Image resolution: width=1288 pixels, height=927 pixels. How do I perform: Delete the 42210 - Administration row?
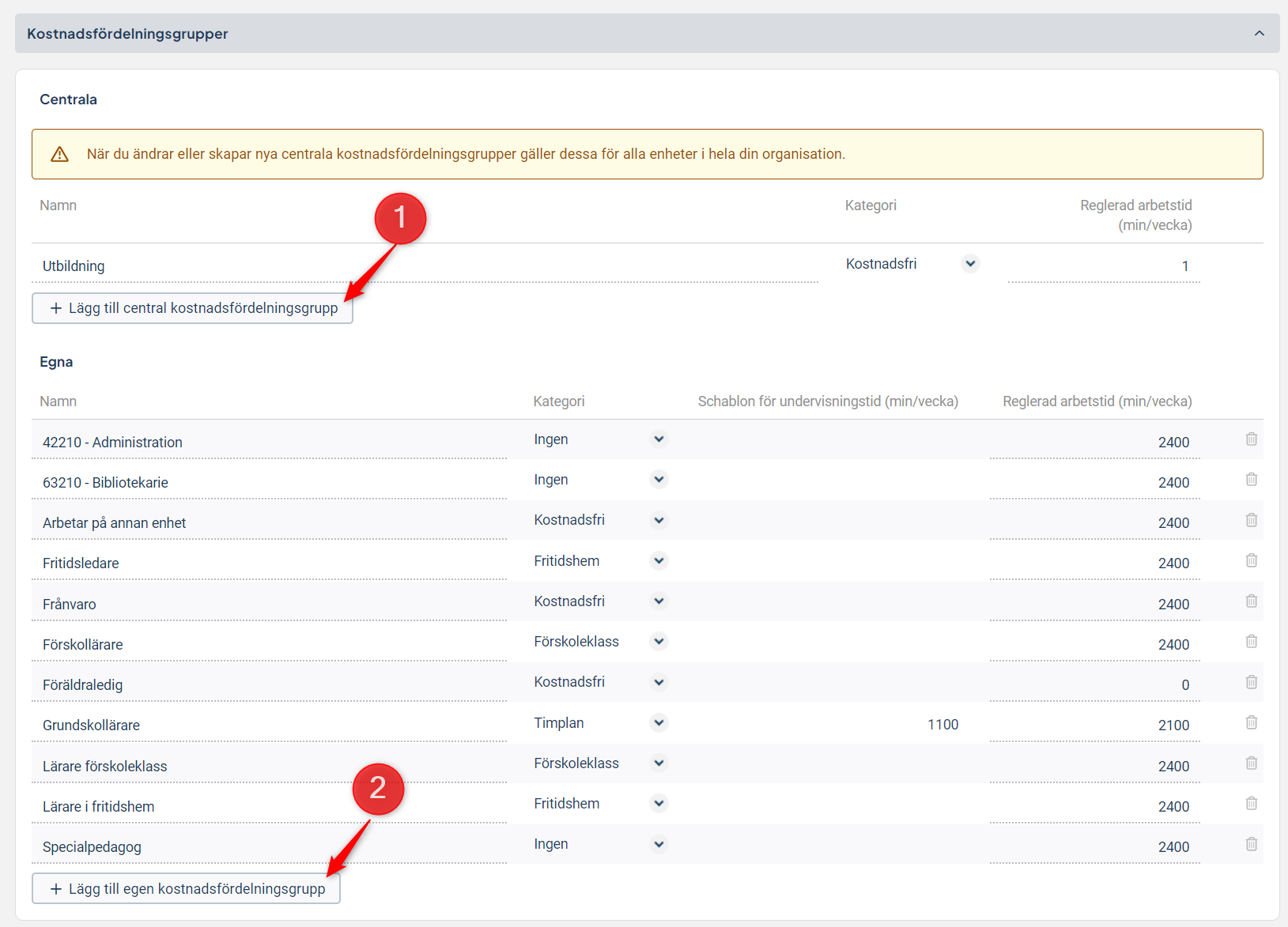point(1252,439)
